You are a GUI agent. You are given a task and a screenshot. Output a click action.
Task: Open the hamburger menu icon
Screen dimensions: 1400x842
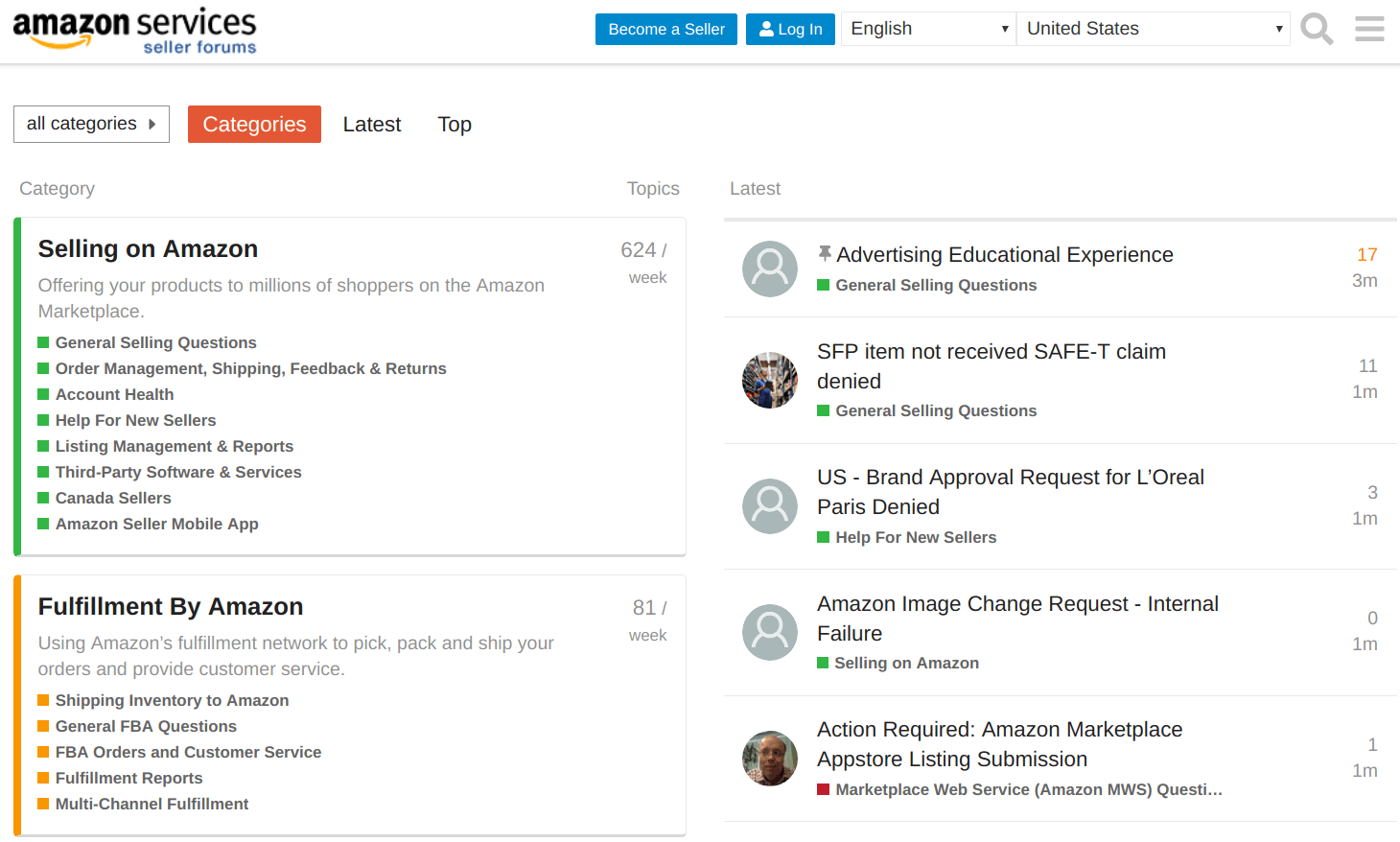click(1369, 29)
